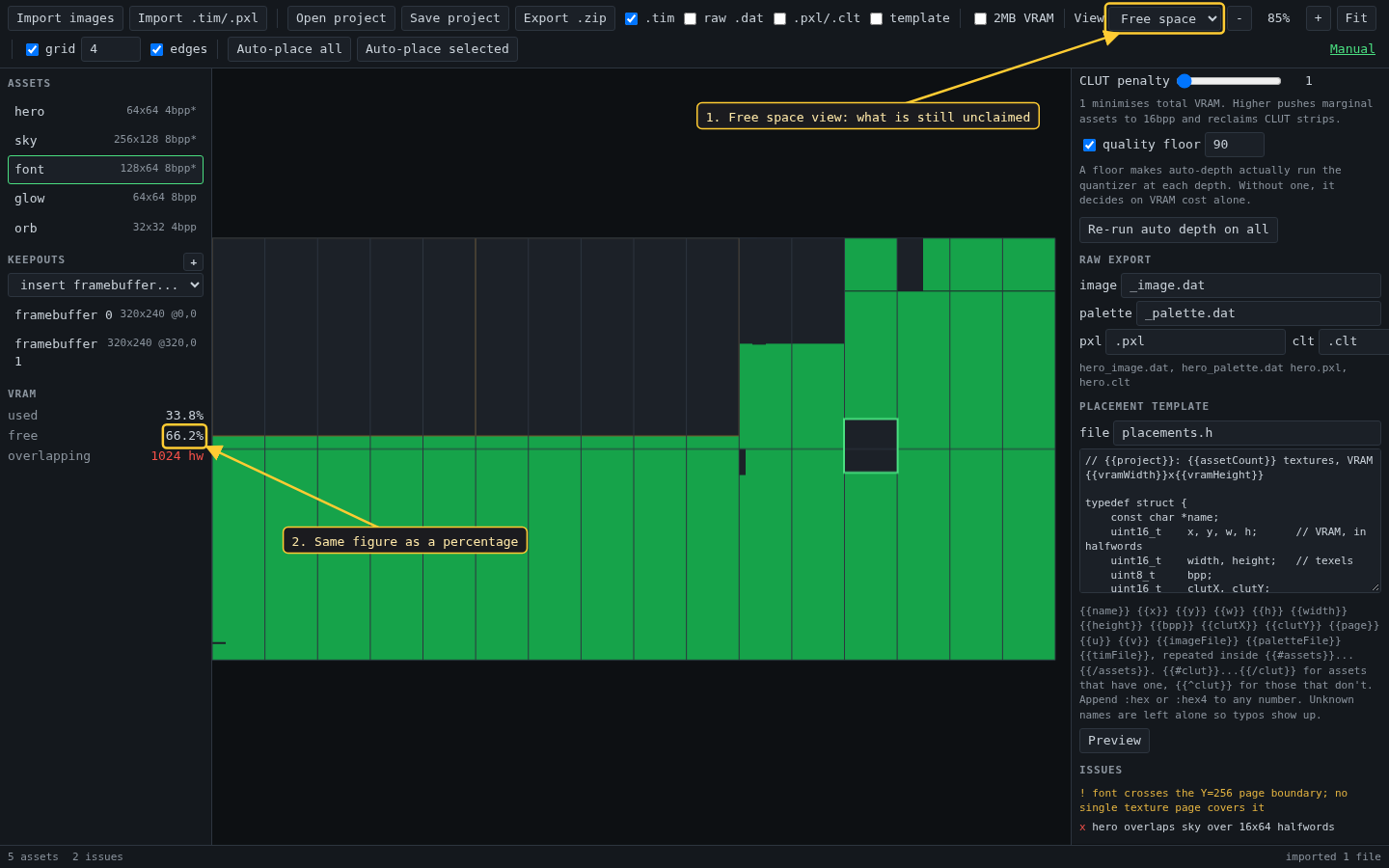Image resolution: width=1389 pixels, height=868 pixels.
Task: Click Import images button
Action: point(66,18)
